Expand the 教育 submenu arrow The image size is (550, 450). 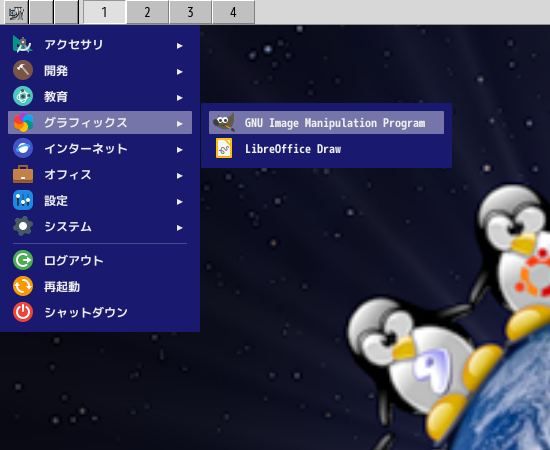(x=180, y=98)
